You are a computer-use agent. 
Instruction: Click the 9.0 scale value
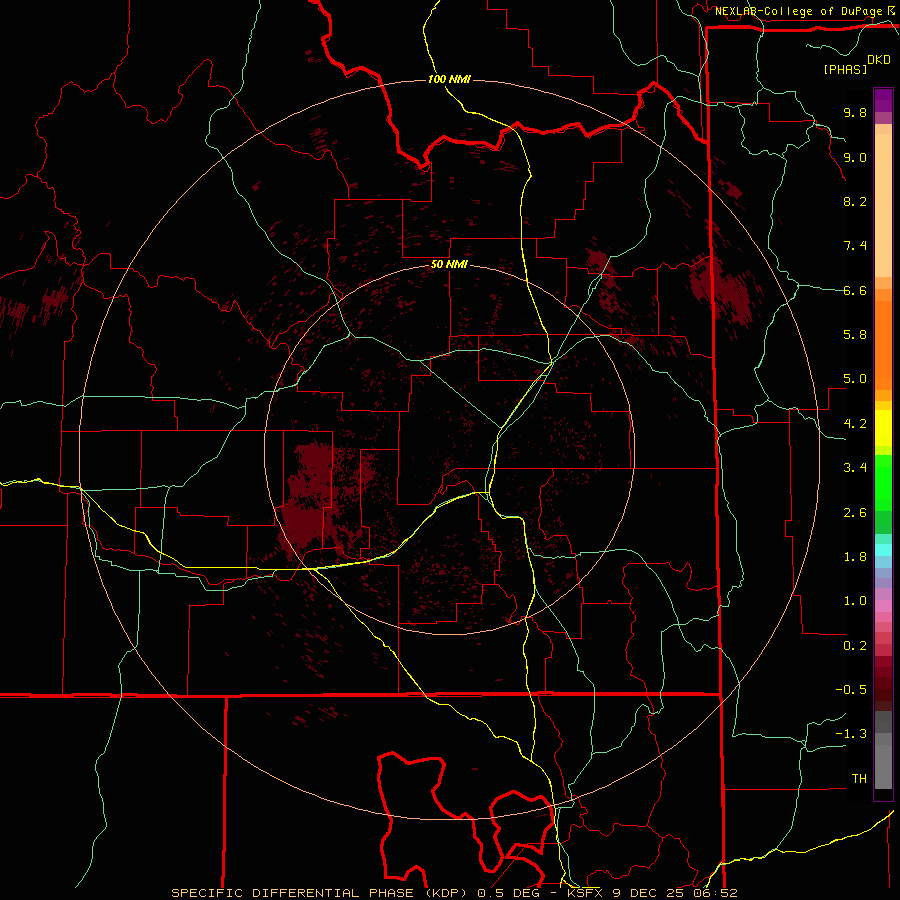(x=855, y=157)
